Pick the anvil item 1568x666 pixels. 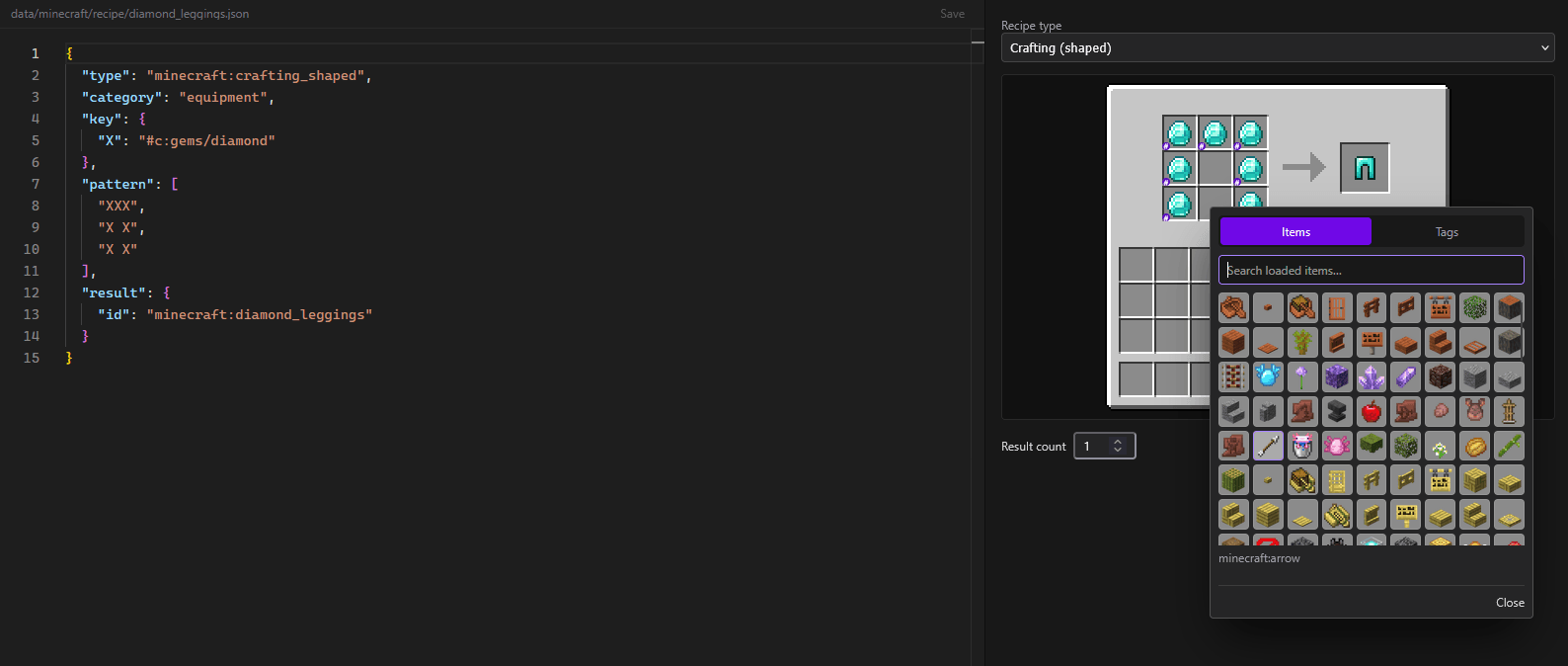(1337, 411)
